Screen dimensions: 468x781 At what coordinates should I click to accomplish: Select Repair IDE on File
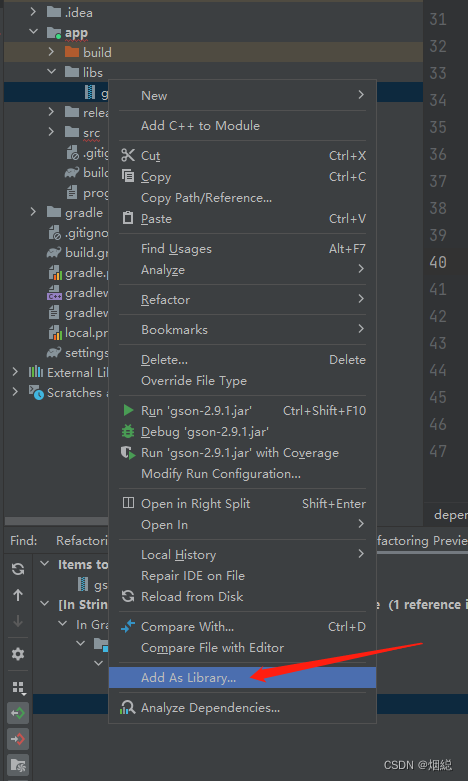click(242, 575)
